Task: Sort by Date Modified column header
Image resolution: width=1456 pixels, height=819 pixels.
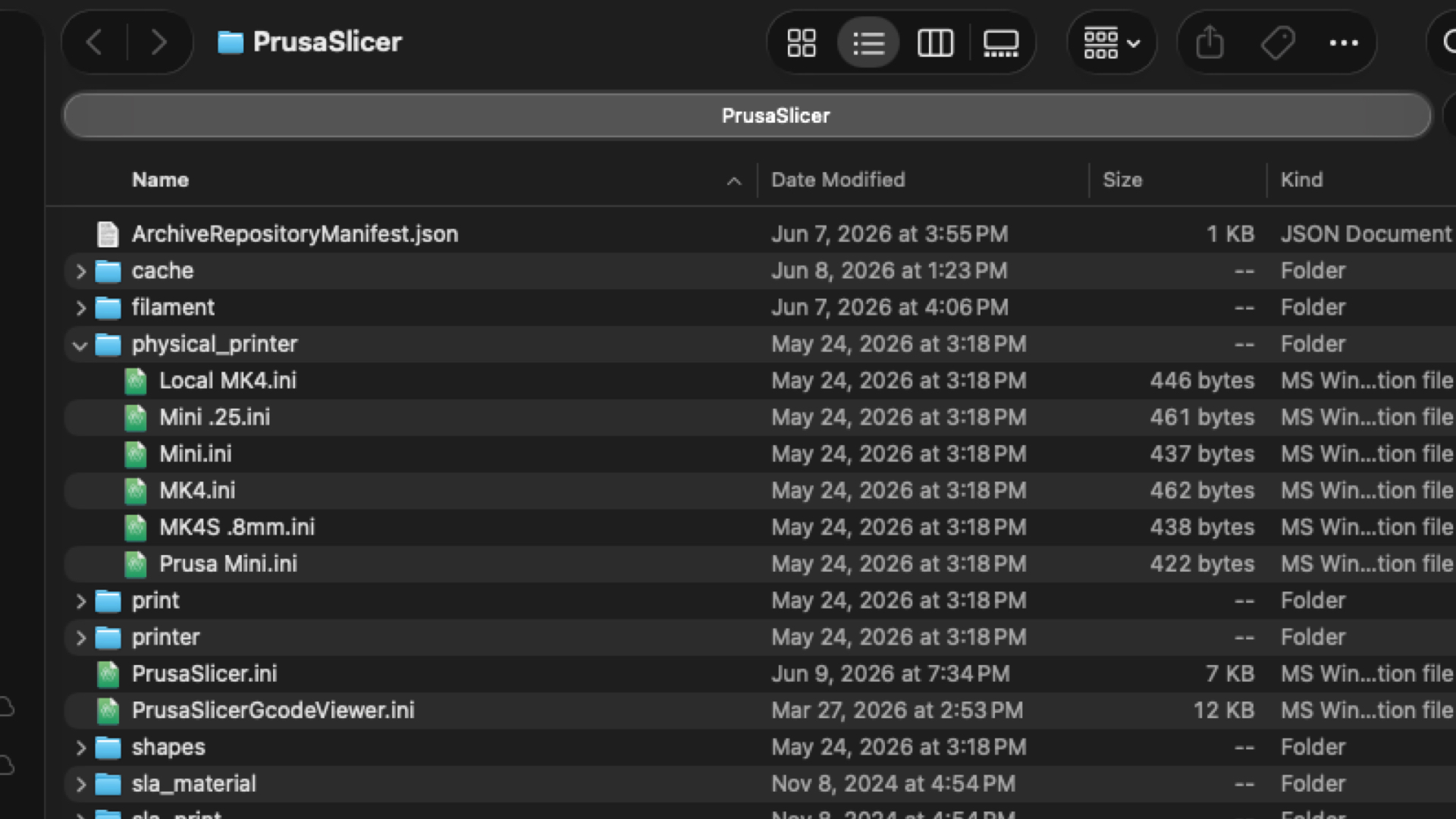Action: coord(838,180)
